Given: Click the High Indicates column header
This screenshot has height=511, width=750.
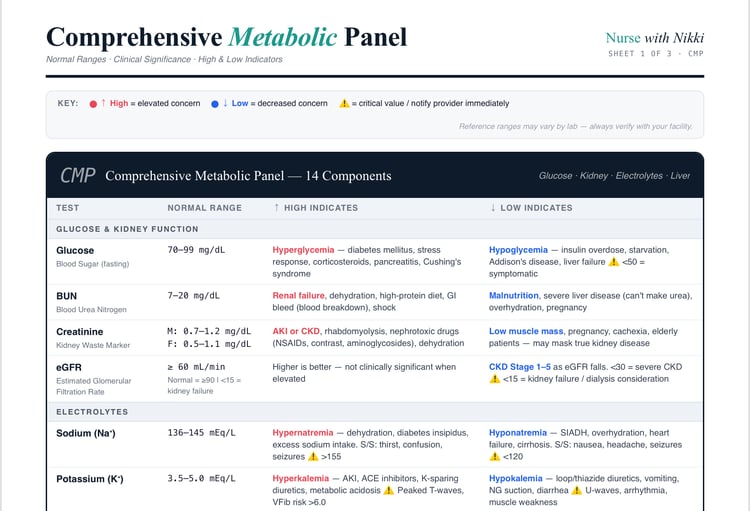Looking at the screenshot, I should click(x=316, y=208).
